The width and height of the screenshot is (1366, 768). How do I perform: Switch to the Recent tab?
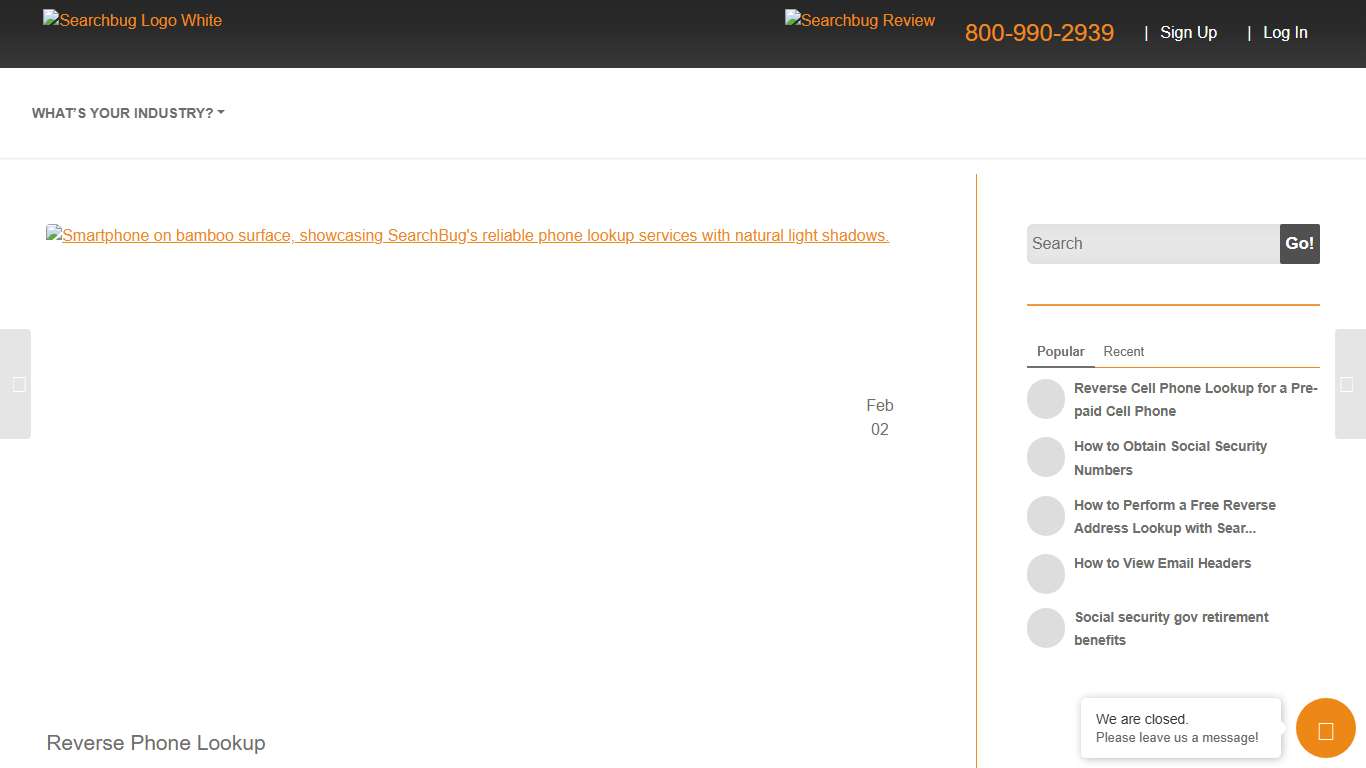[x=1124, y=351]
